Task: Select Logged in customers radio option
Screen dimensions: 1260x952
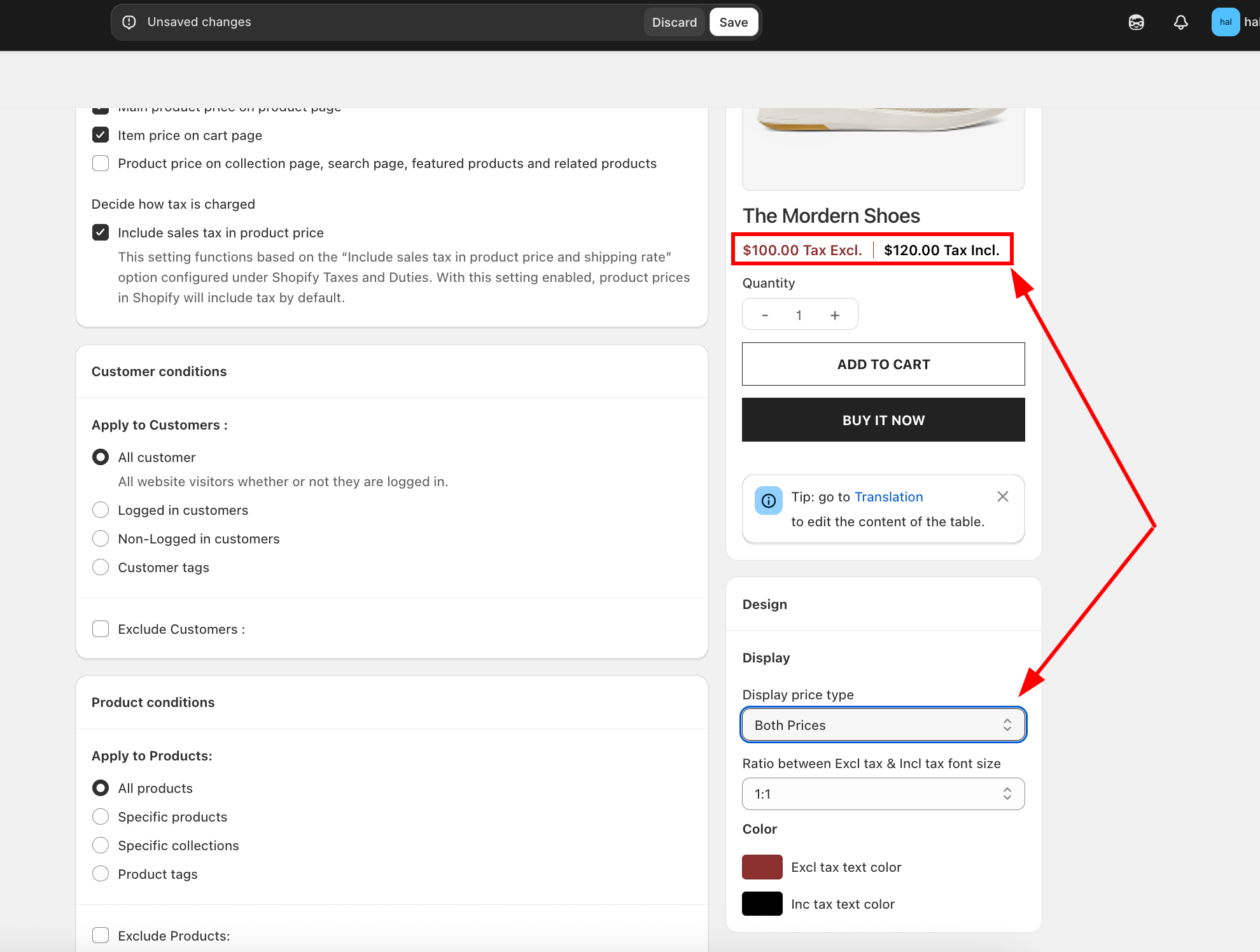Action: click(x=101, y=510)
